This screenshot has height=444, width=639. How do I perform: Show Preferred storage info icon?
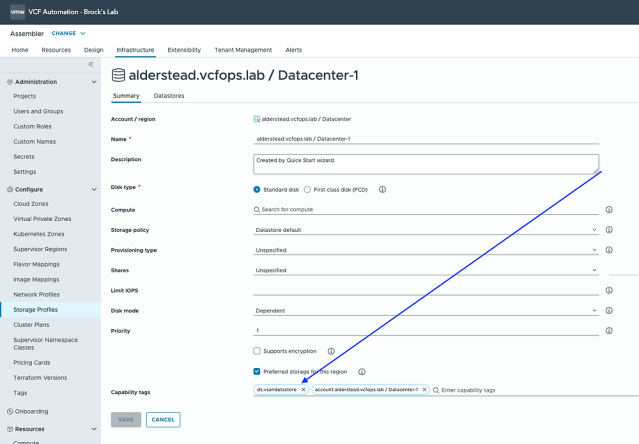[x=361, y=371]
